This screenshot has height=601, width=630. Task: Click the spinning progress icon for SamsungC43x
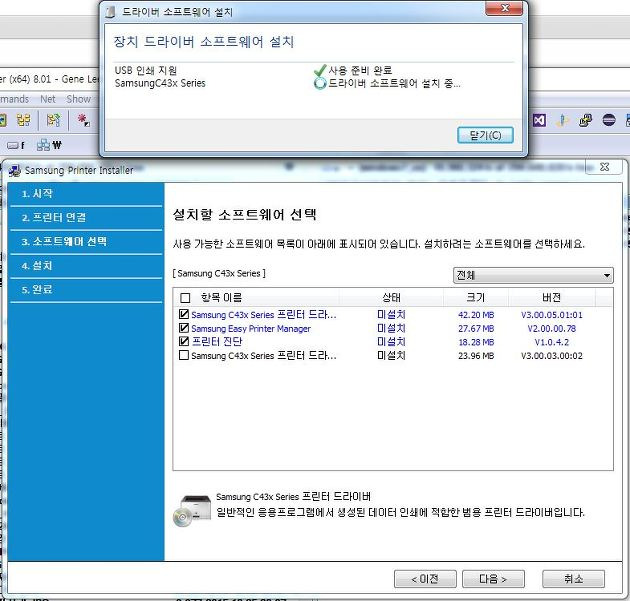coord(320,83)
